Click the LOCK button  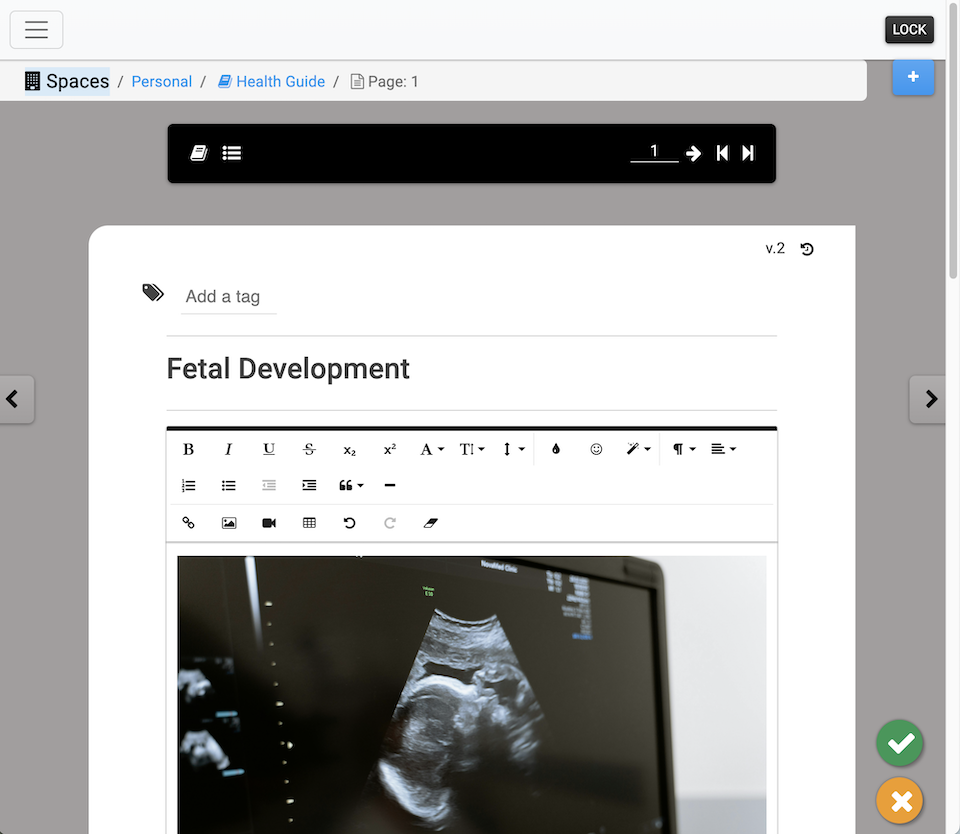909,29
